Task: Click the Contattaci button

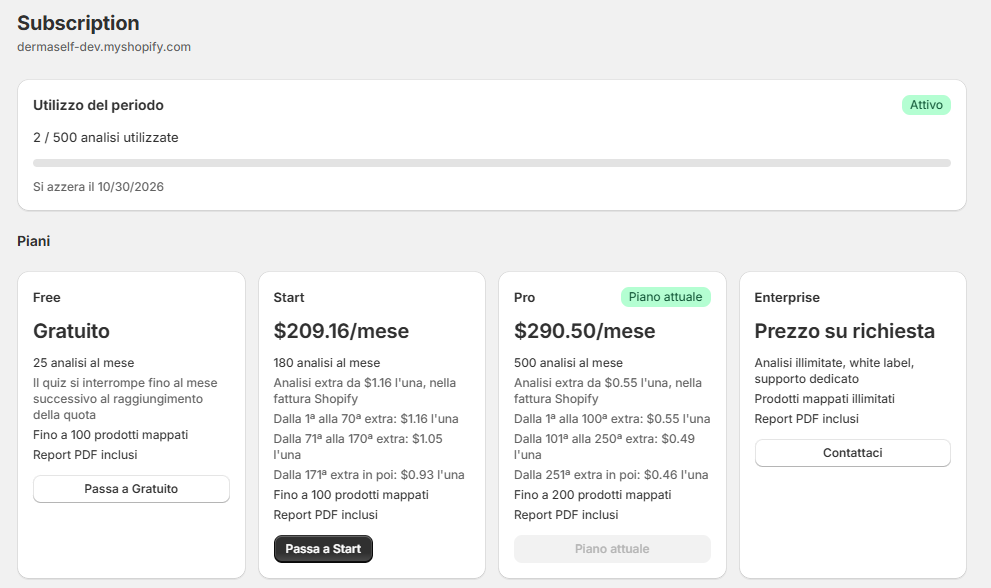Action: (852, 453)
